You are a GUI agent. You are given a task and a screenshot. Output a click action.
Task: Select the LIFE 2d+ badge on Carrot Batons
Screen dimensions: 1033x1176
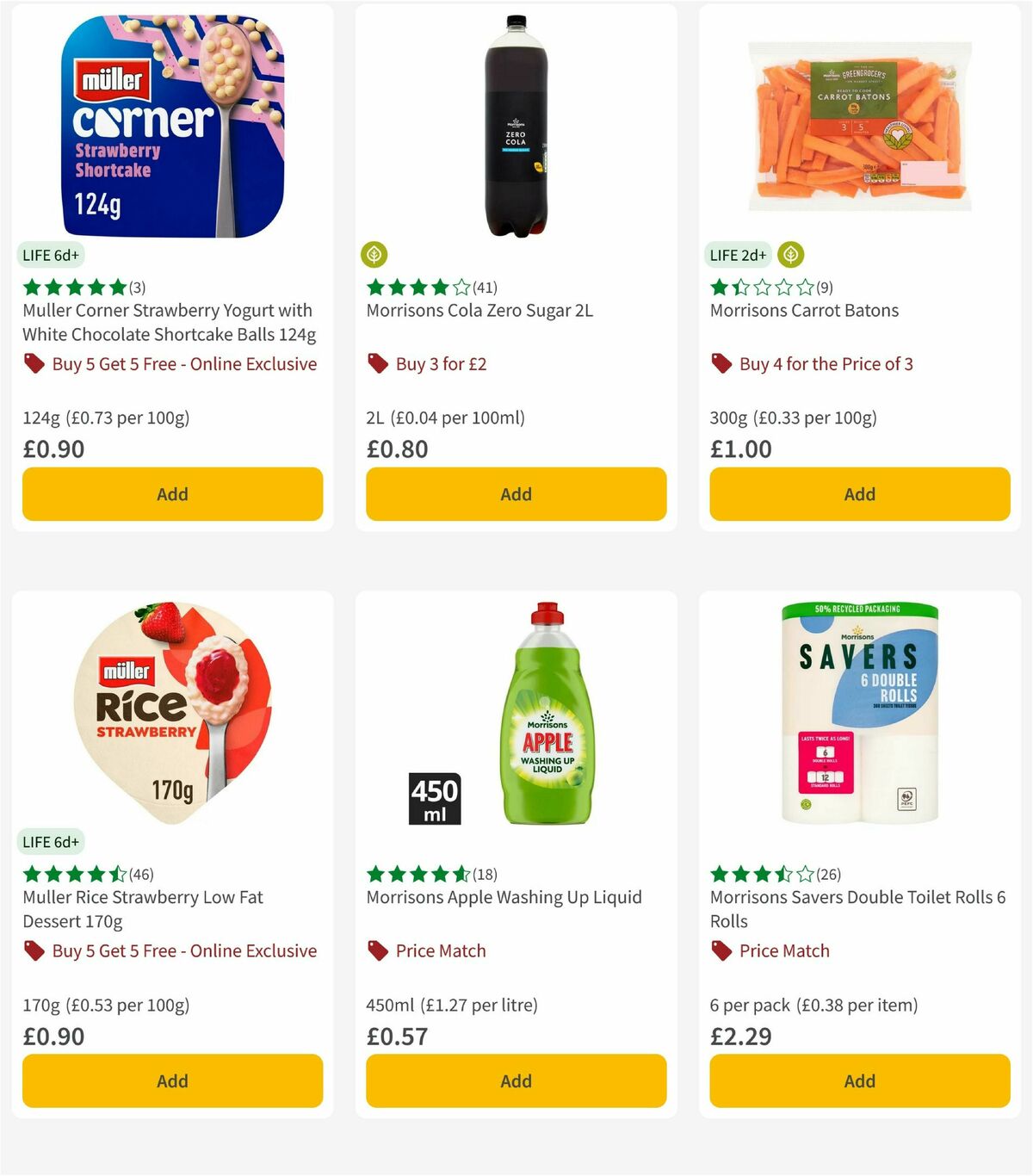(x=738, y=255)
